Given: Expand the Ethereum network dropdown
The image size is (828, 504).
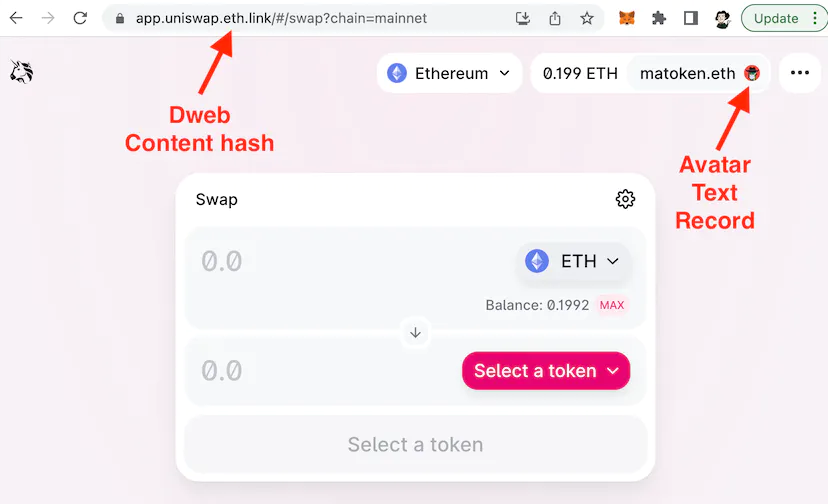Looking at the screenshot, I should (x=449, y=73).
